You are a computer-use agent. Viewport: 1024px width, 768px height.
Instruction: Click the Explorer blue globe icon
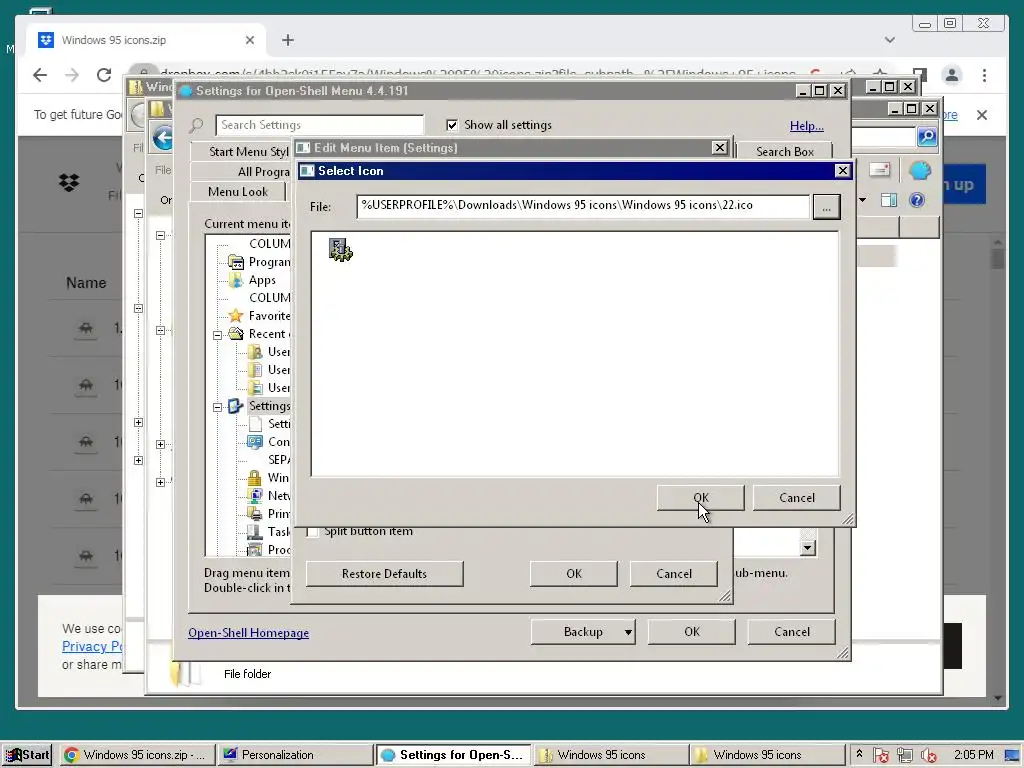coord(920,170)
